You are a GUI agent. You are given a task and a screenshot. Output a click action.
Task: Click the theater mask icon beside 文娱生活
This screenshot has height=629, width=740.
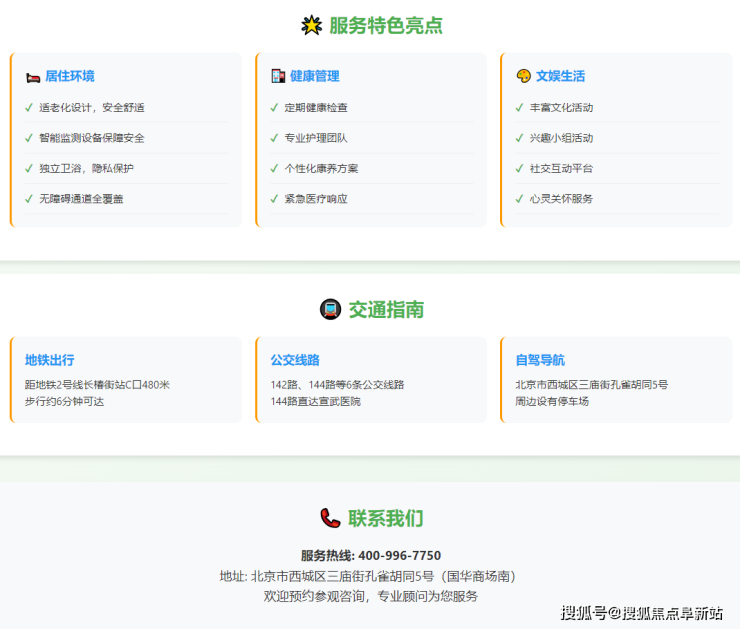point(523,76)
